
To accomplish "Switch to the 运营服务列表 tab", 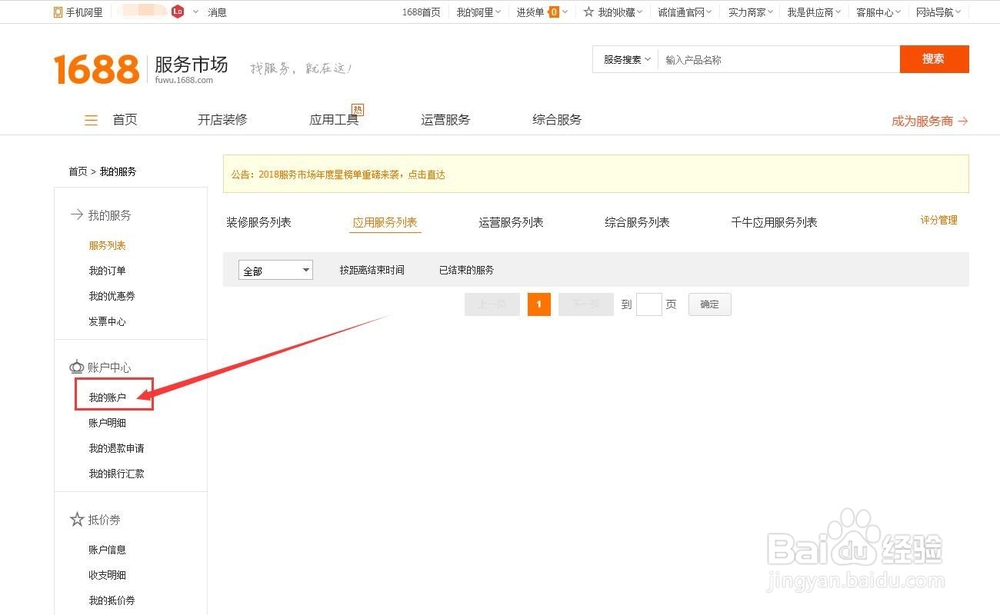I will (511, 222).
